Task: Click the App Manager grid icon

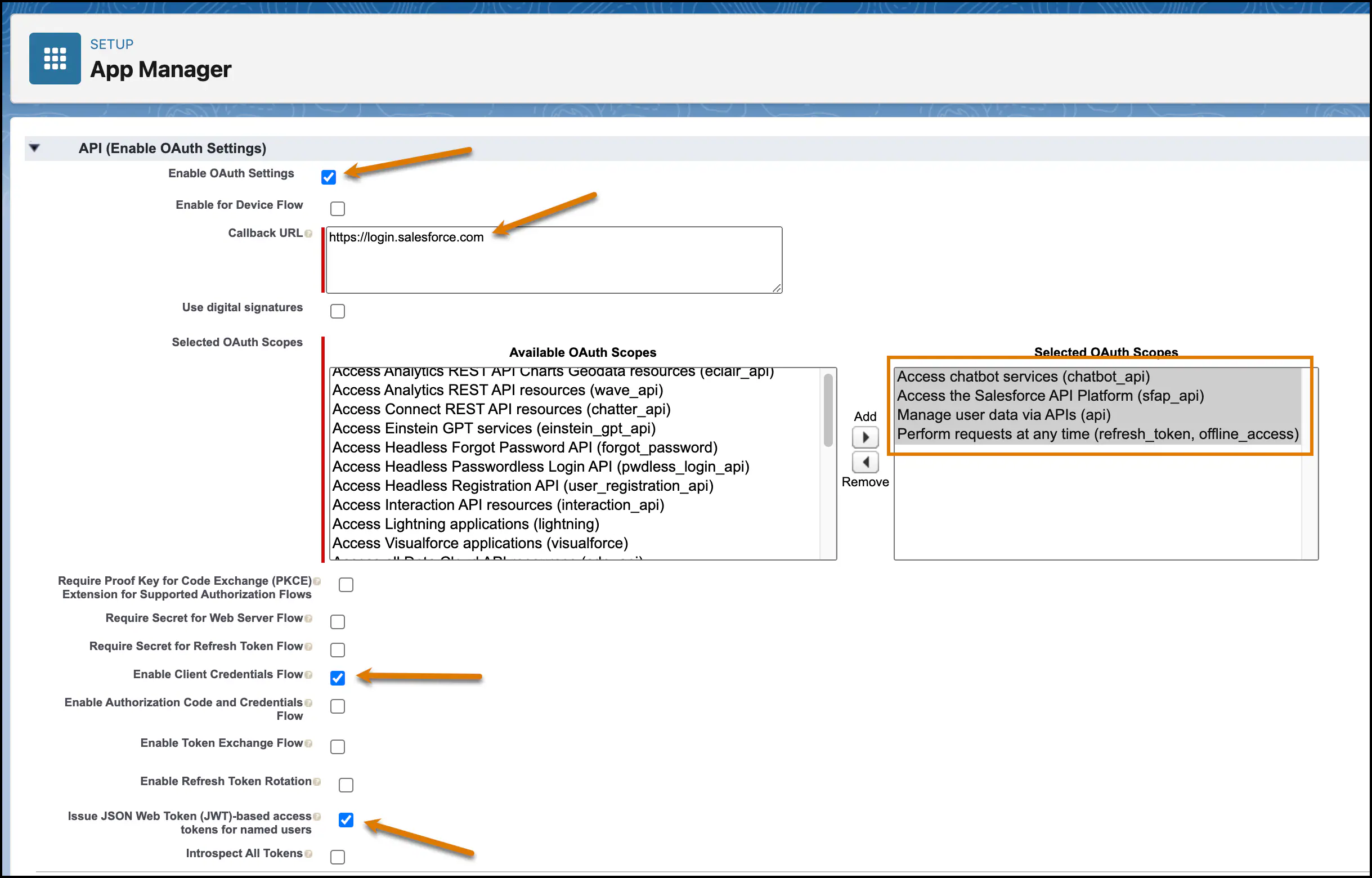Action: [x=55, y=58]
